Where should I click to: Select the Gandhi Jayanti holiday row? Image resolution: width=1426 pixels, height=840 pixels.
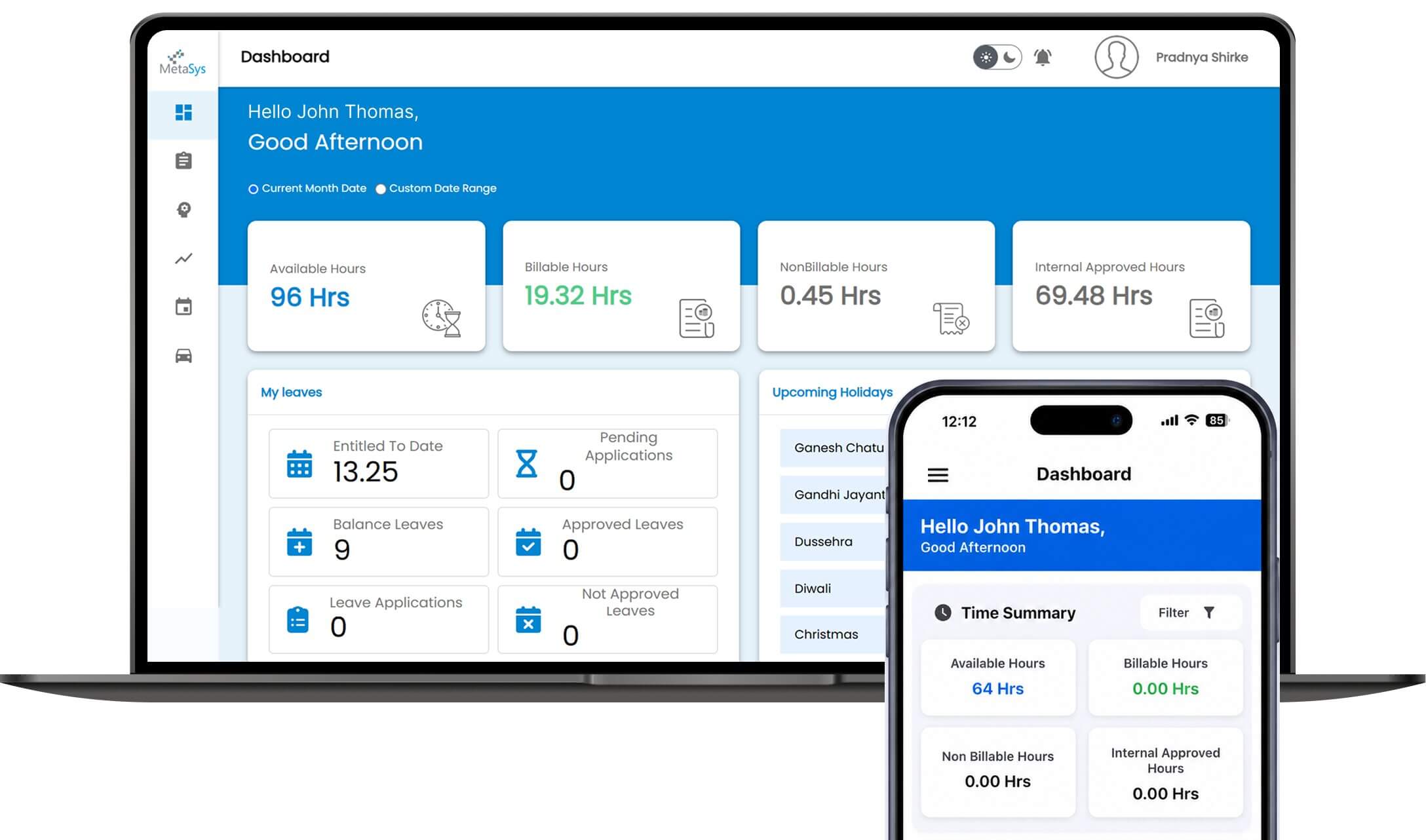833,495
